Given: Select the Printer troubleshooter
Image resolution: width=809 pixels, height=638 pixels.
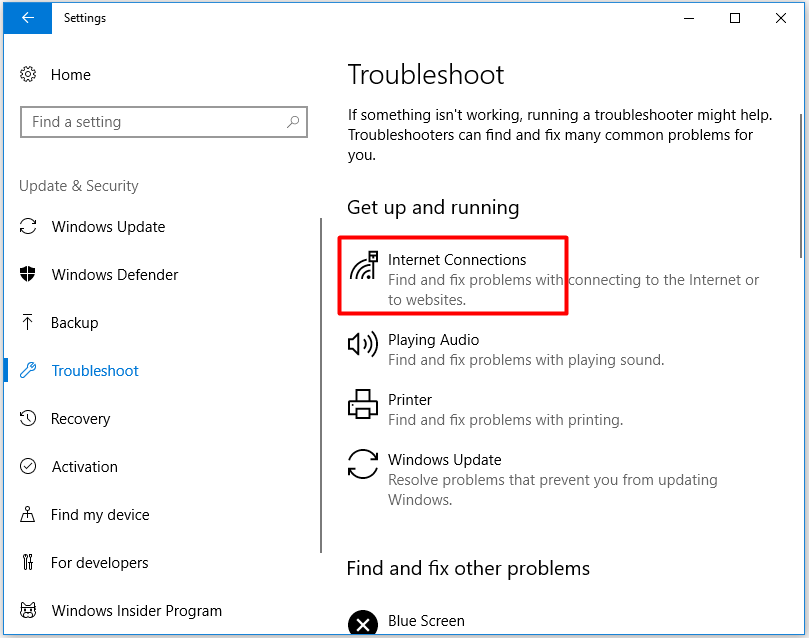Looking at the screenshot, I should point(410,400).
